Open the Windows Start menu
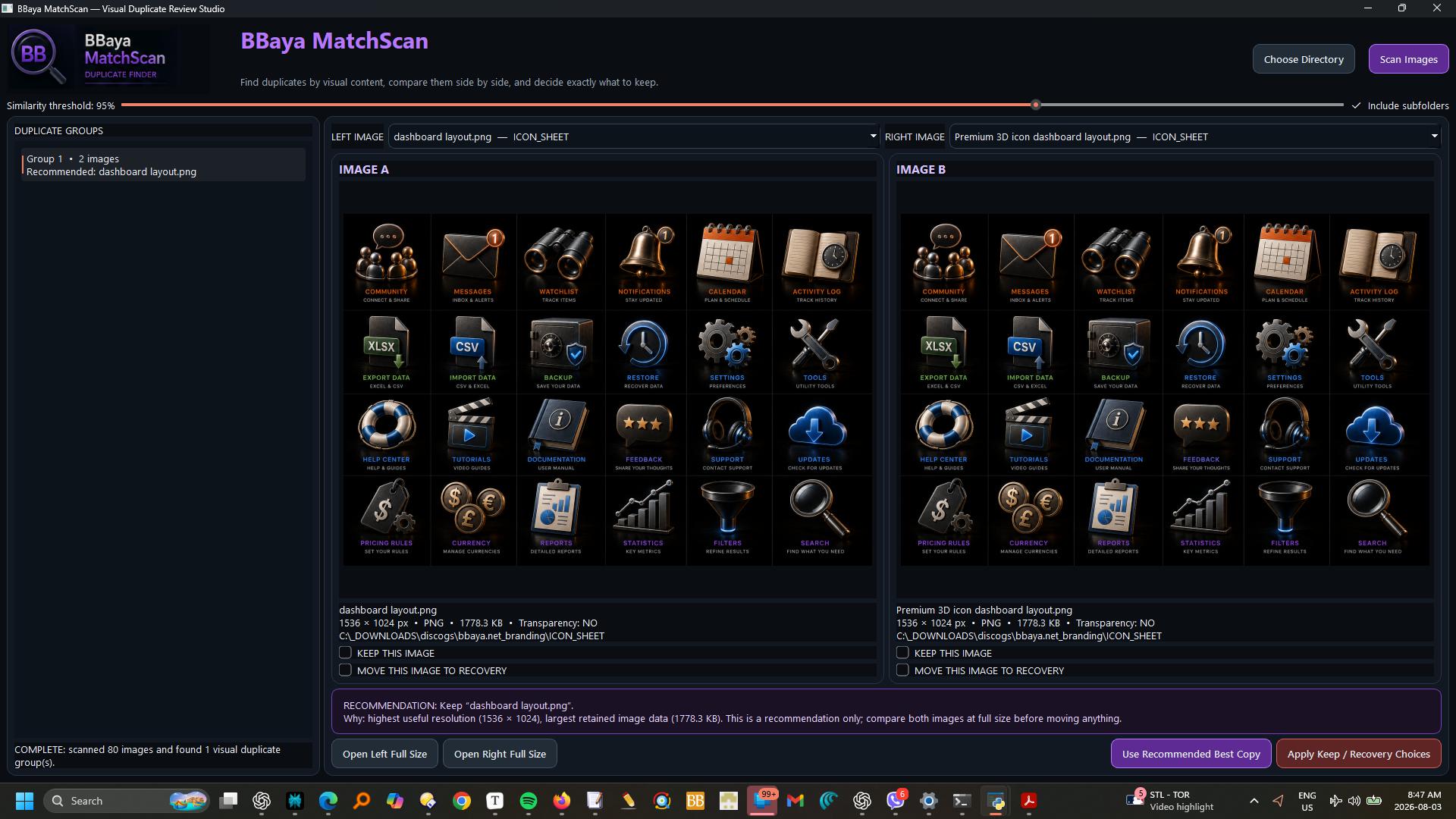Viewport: 1456px width, 819px height. pyautogui.click(x=24, y=801)
